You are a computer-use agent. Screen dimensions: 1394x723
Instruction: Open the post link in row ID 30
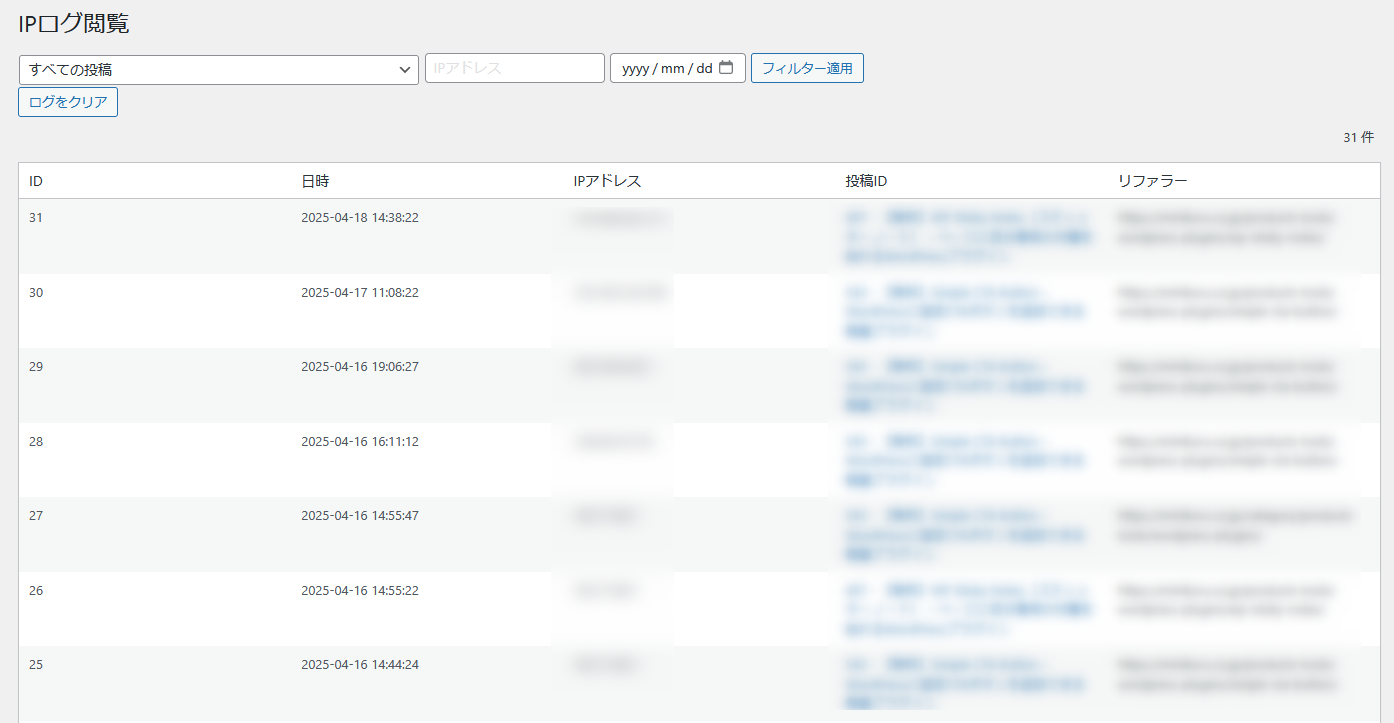pos(965,310)
